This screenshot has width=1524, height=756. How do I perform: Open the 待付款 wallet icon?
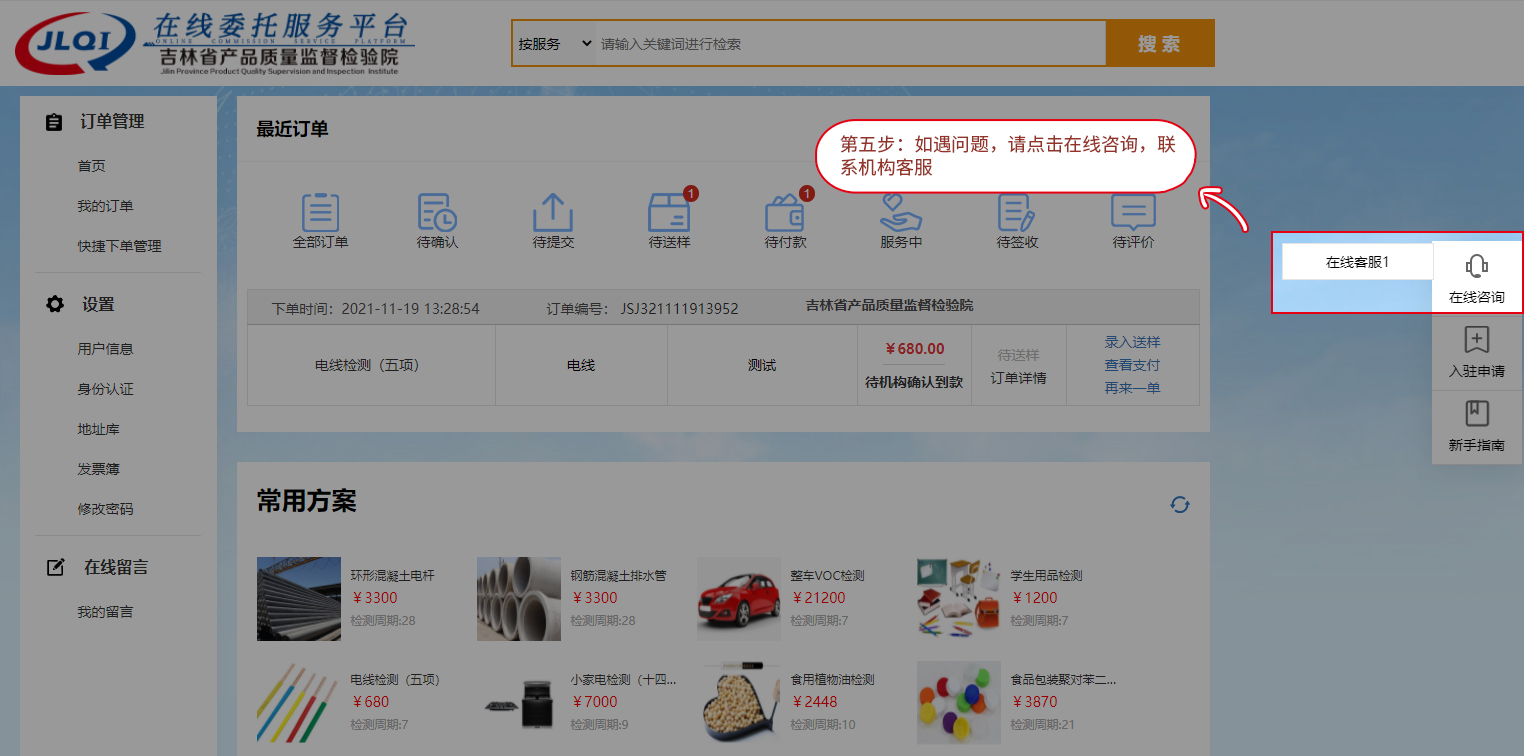tap(785, 213)
